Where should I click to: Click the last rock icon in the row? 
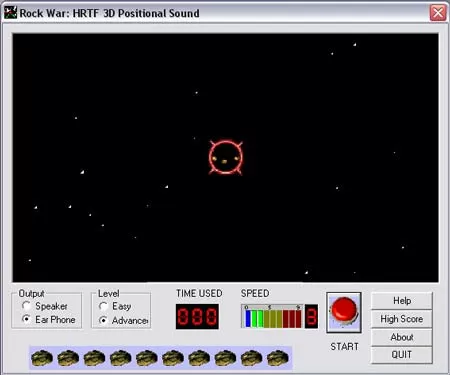click(x=278, y=358)
